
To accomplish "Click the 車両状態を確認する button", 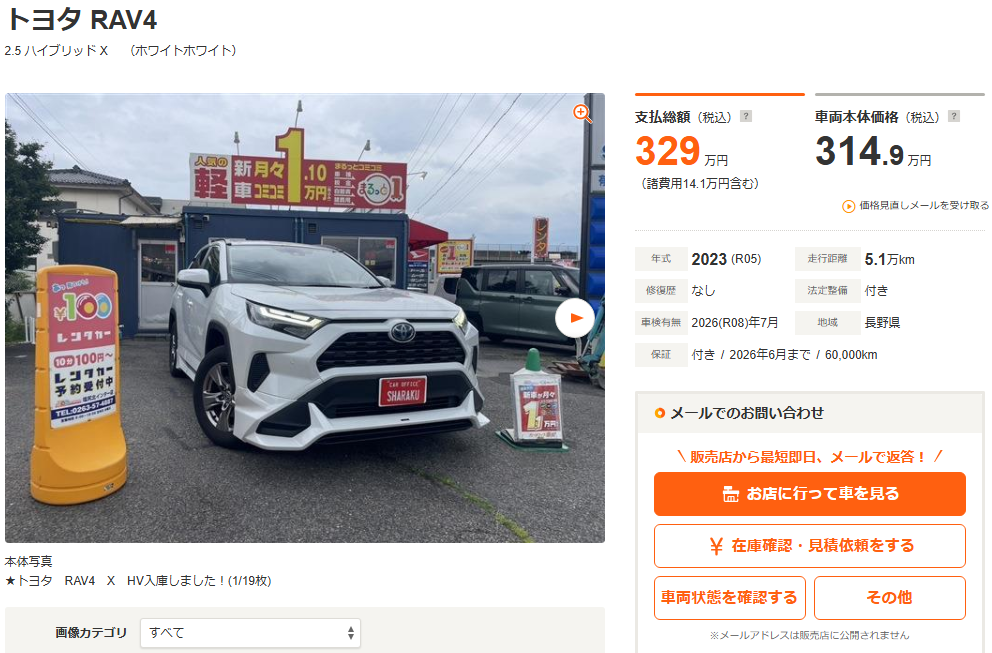I will pos(729,597).
